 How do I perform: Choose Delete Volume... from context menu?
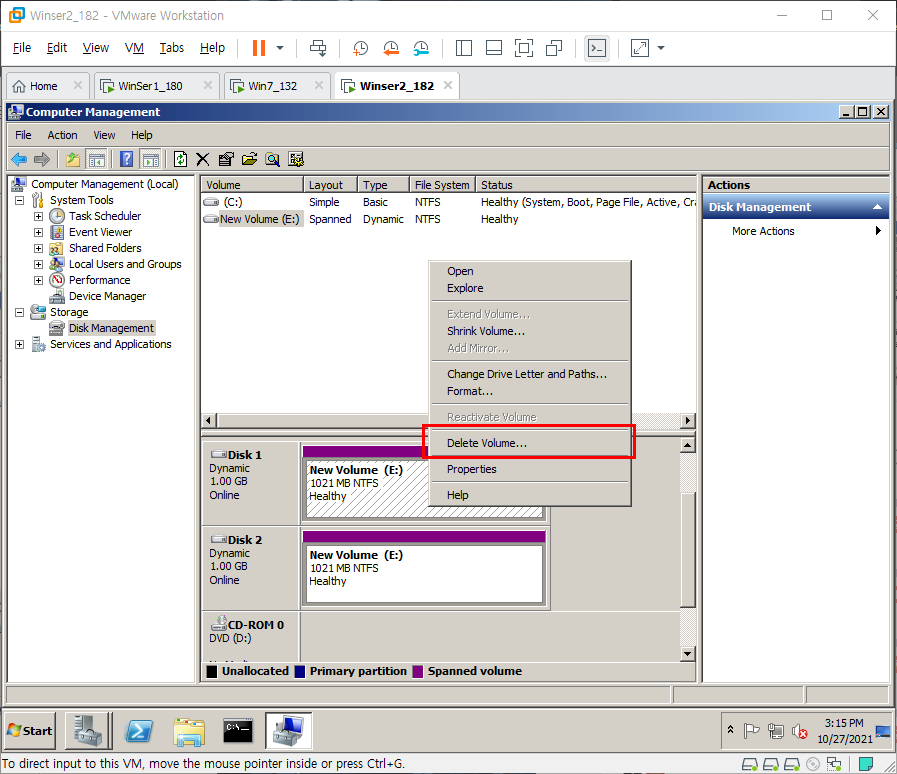(x=530, y=443)
